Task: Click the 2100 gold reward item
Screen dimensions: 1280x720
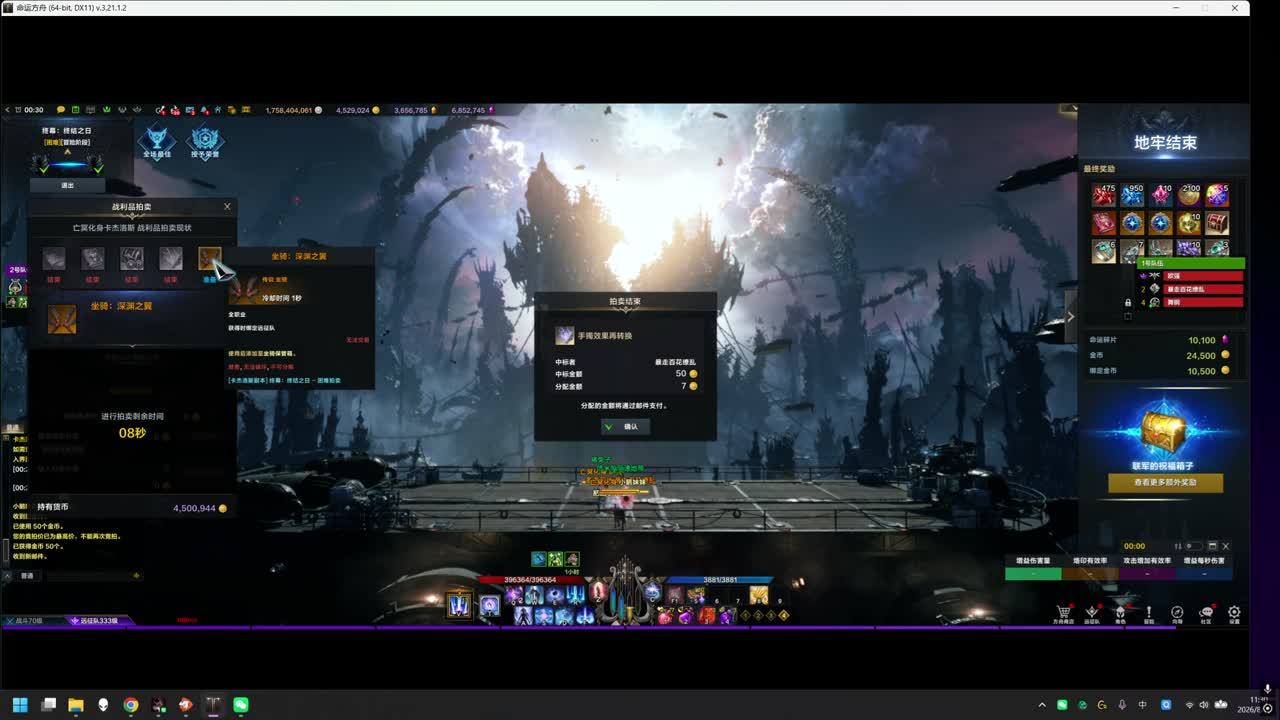Action: point(1189,195)
